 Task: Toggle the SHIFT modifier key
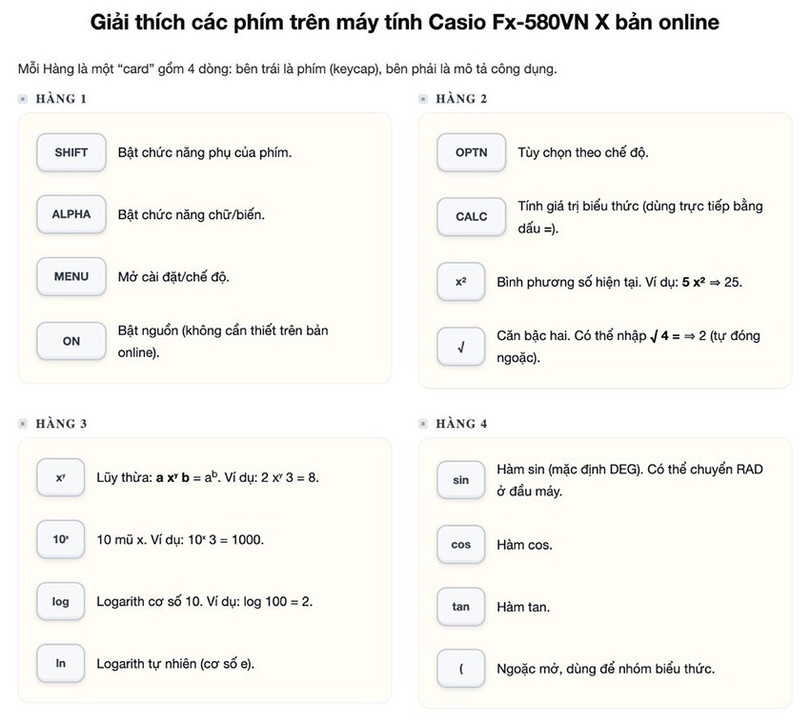tap(70, 152)
